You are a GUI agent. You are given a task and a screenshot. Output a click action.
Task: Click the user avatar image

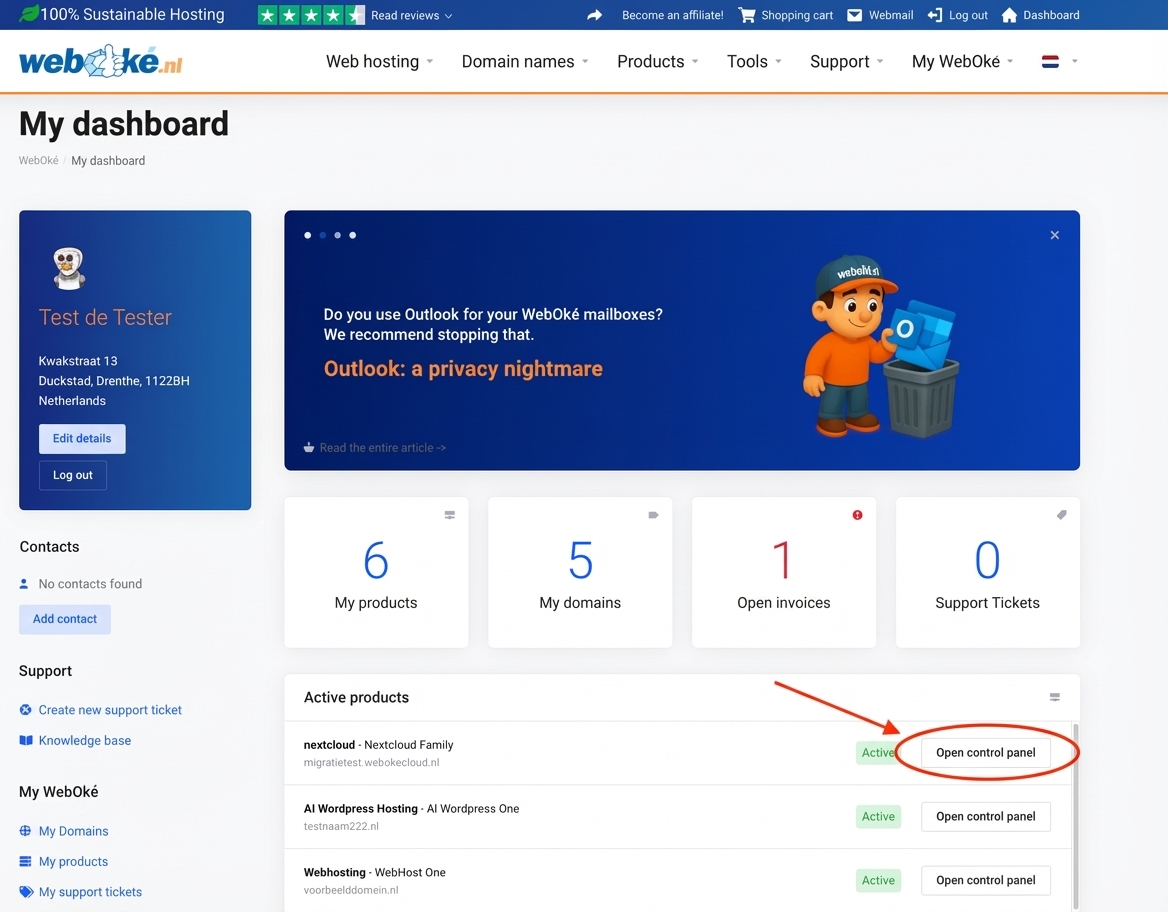[69, 267]
